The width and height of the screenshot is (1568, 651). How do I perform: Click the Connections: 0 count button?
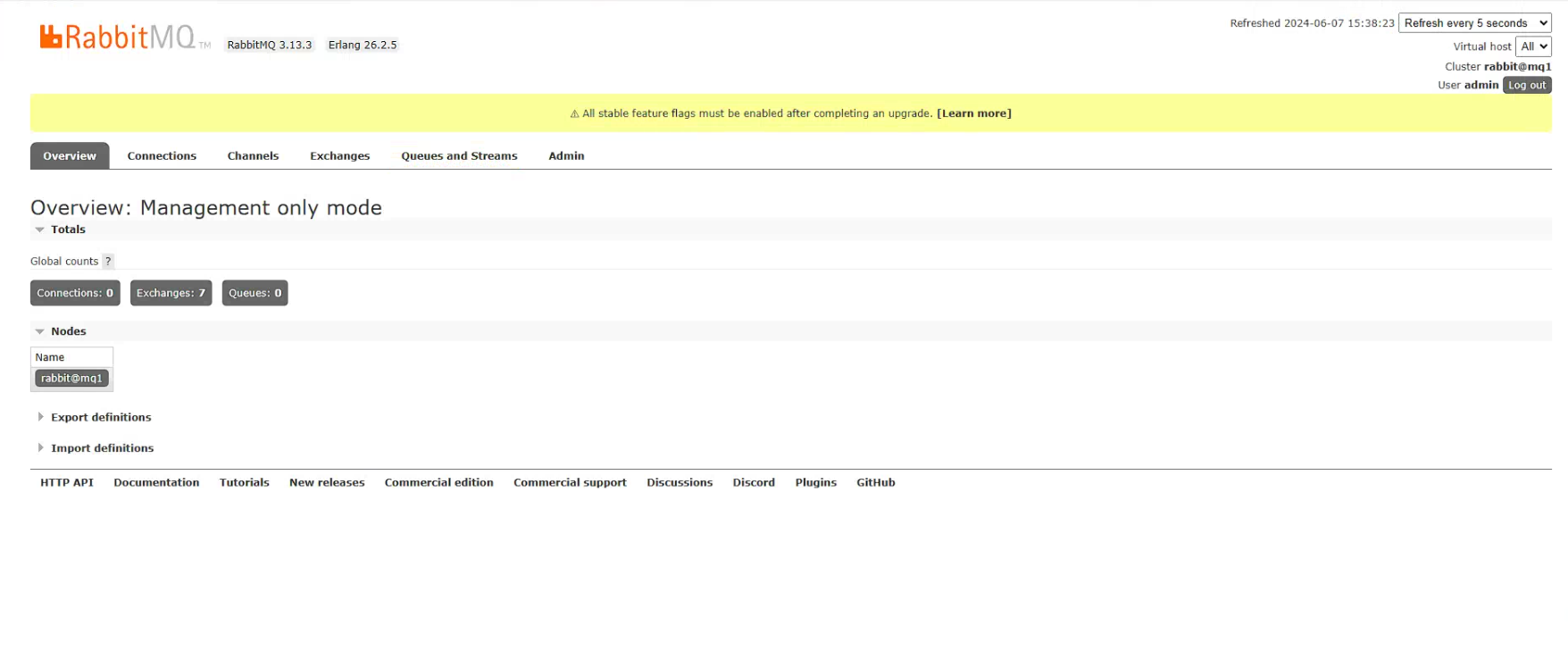75,293
